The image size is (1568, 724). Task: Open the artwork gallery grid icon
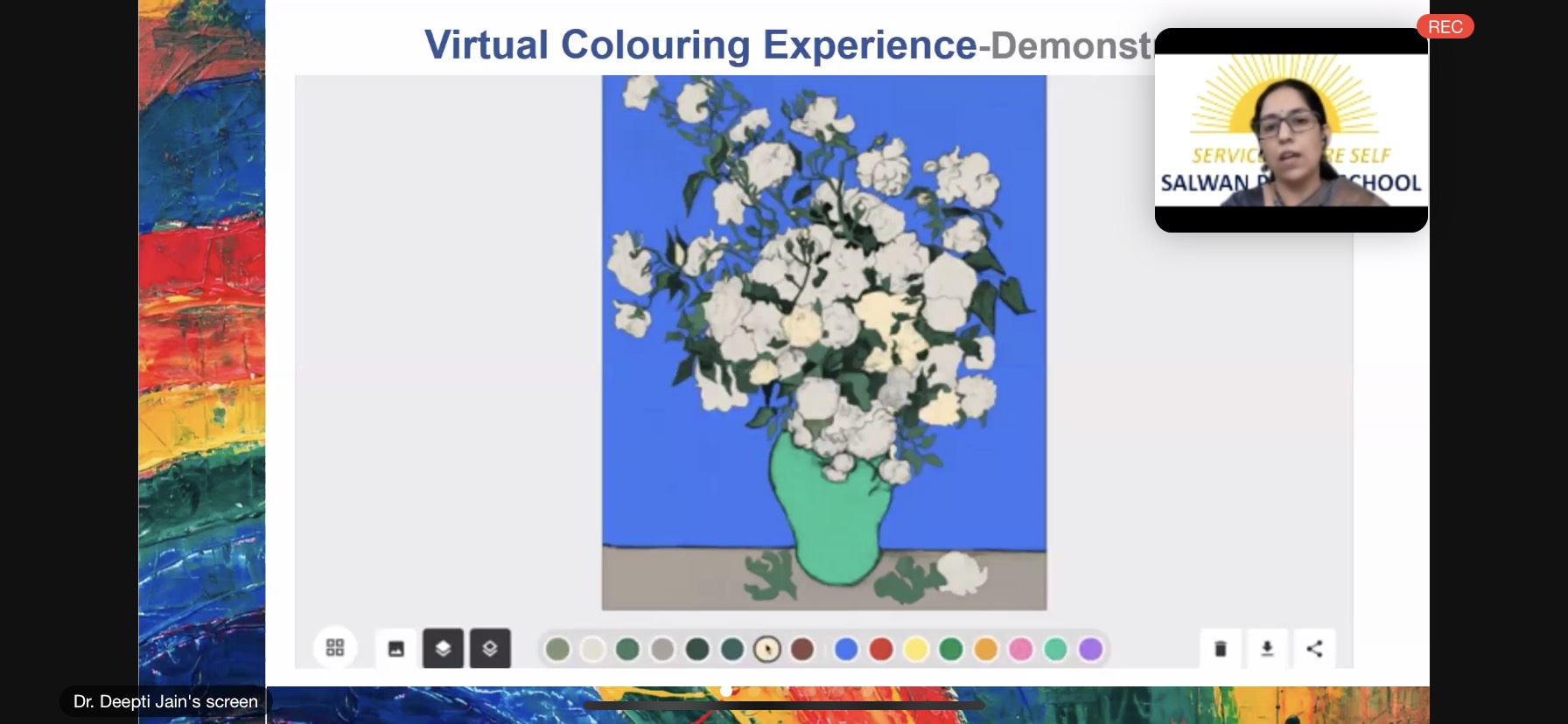335,648
